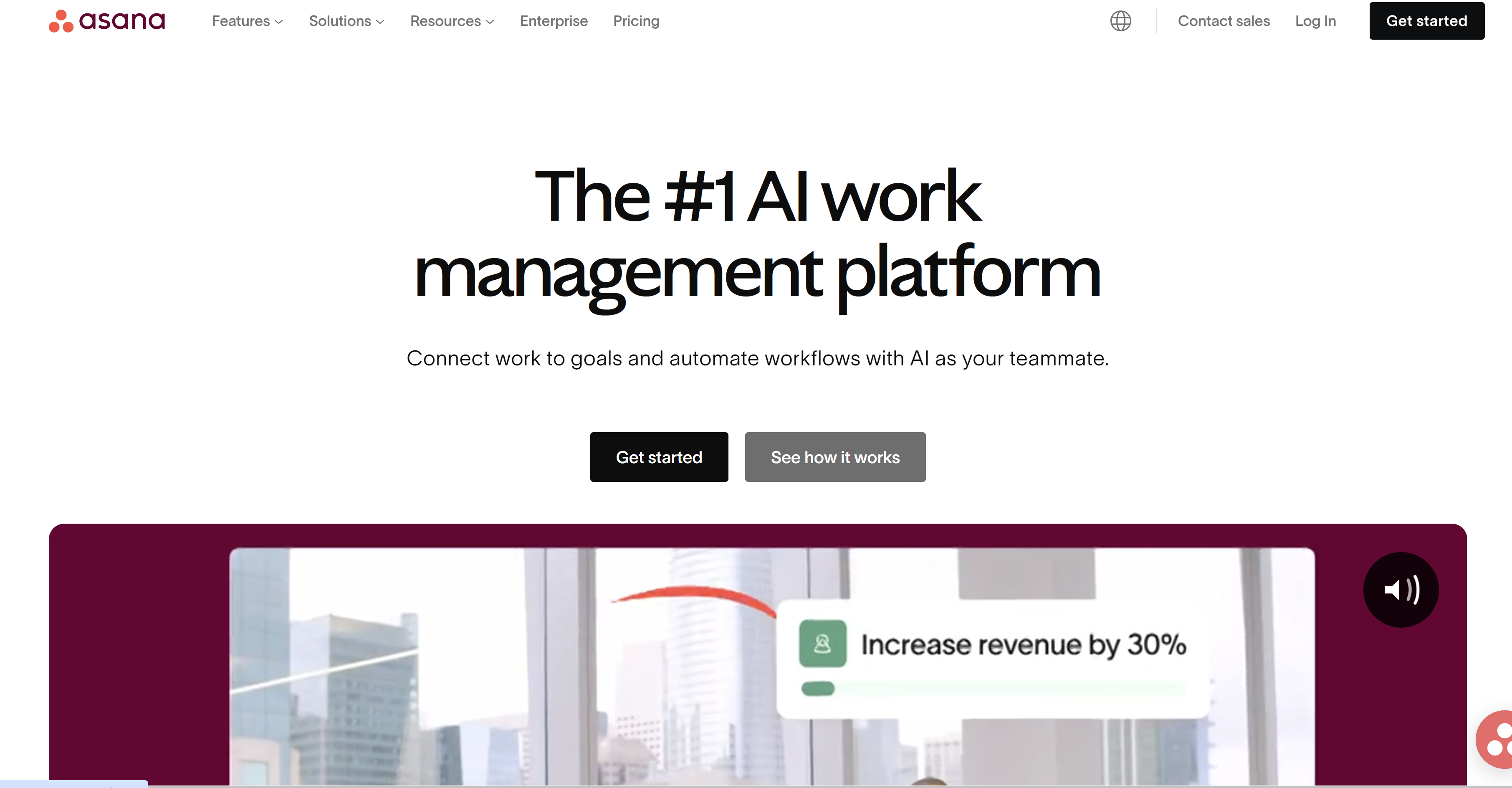Click the Log In link
Viewport: 1512px width, 788px height.
[1314, 21]
